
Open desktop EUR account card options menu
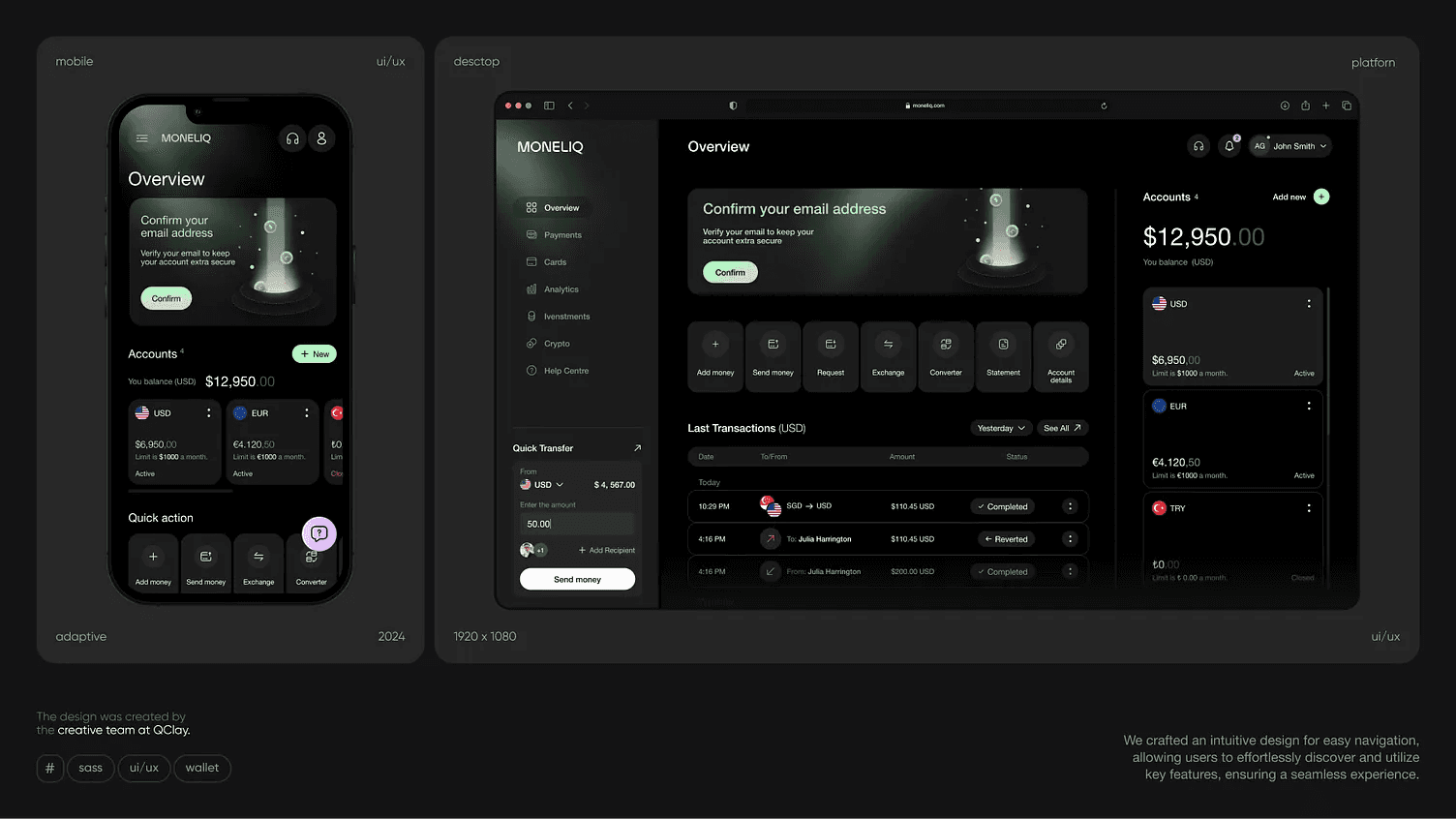[1309, 407]
